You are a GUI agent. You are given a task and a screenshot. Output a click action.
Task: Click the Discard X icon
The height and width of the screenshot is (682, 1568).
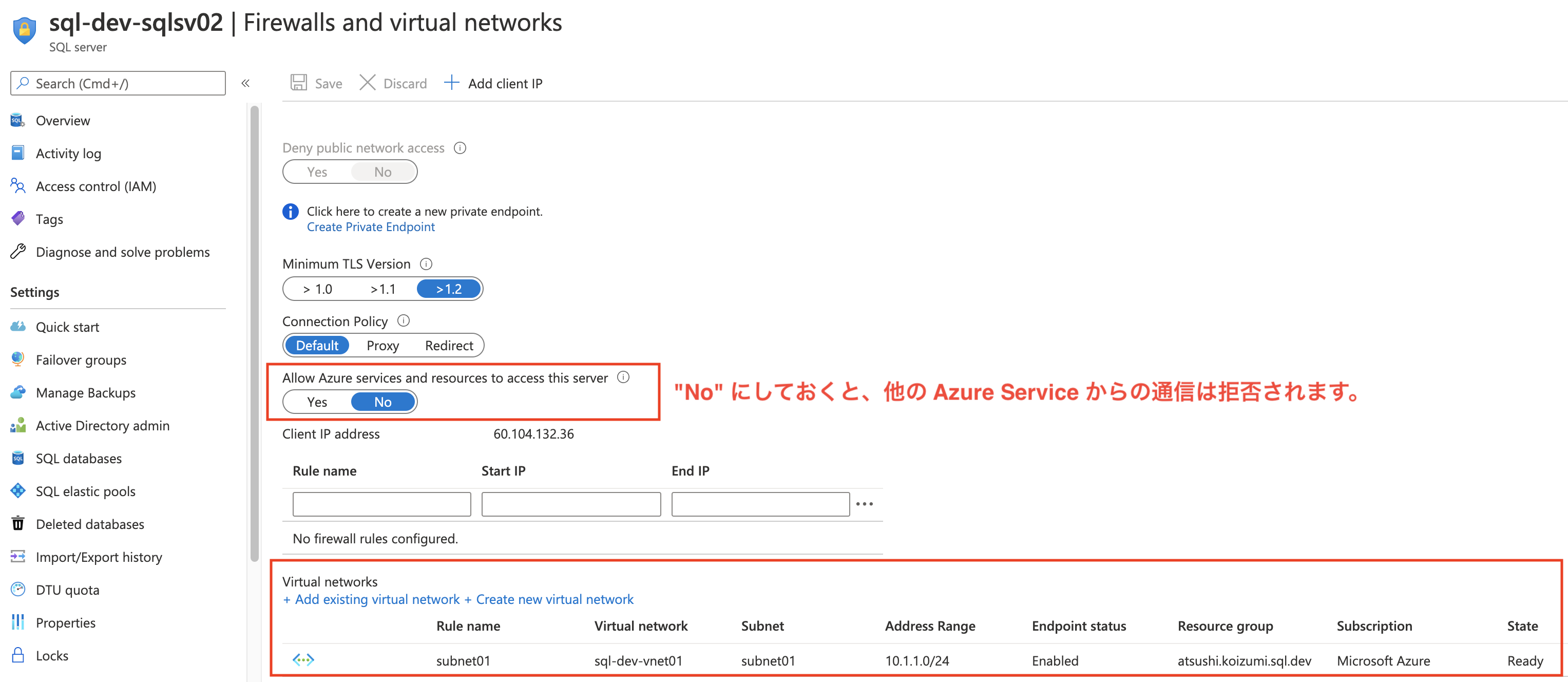click(x=367, y=83)
